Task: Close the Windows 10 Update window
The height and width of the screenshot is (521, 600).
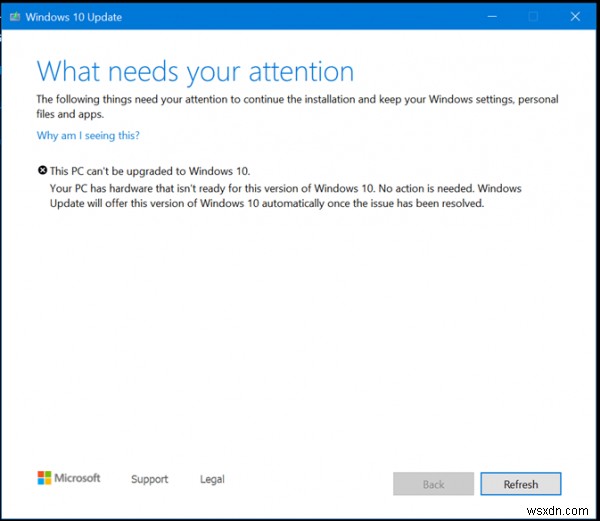Action: click(x=575, y=16)
